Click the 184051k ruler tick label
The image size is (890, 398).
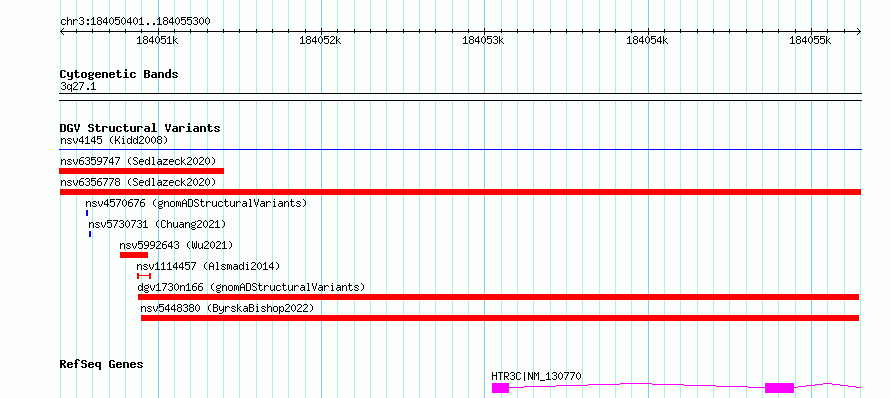click(x=158, y=40)
